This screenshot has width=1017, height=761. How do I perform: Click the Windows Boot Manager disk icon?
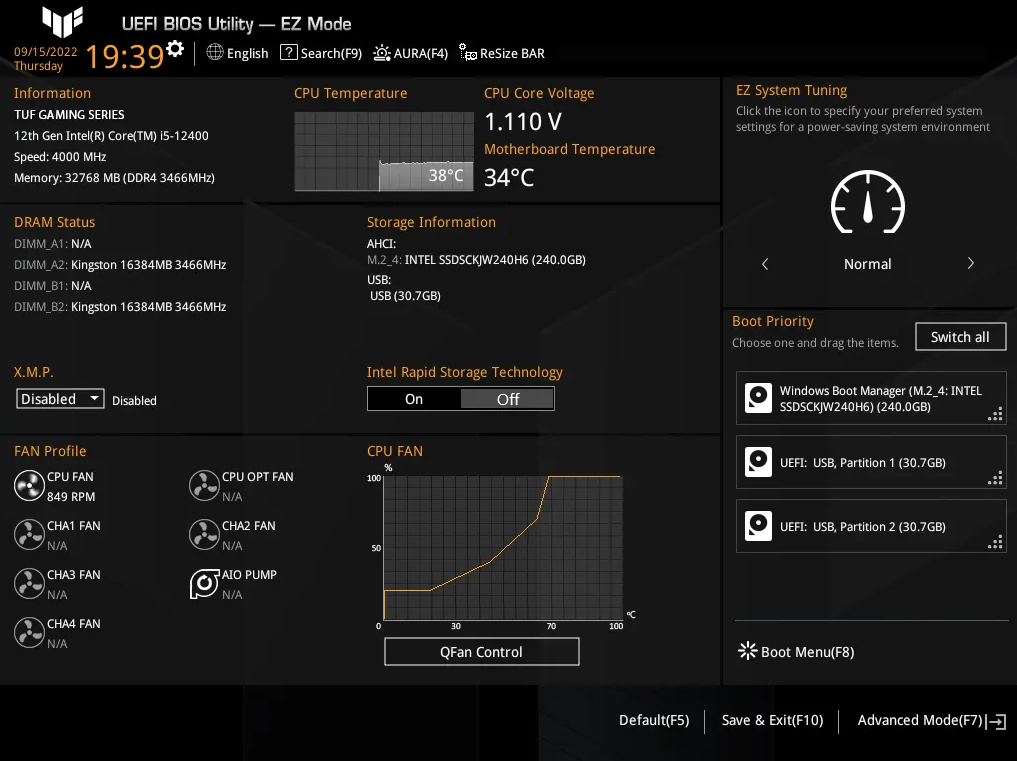758,398
